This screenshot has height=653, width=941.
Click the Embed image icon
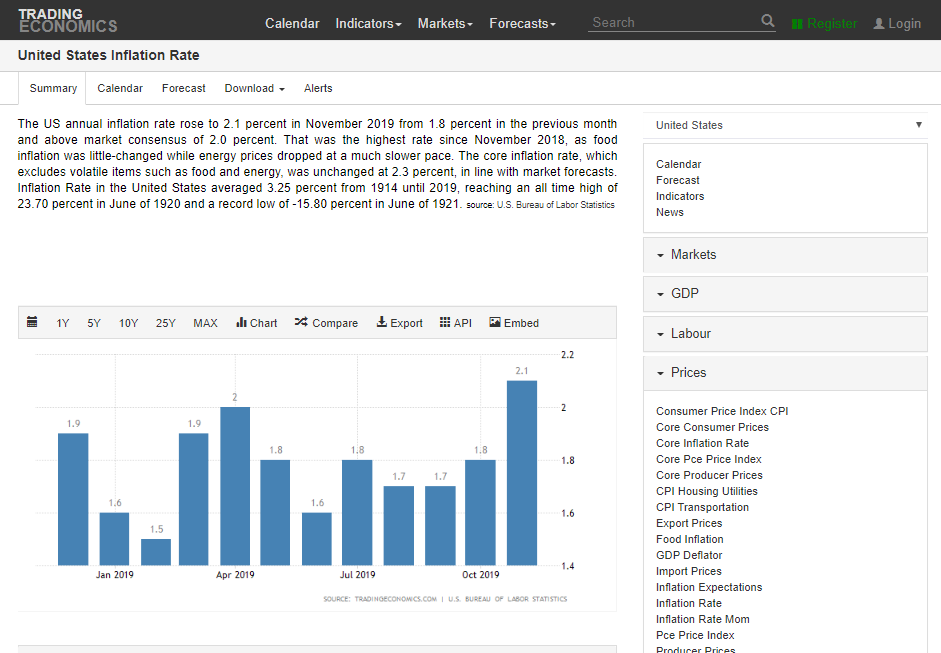(495, 323)
